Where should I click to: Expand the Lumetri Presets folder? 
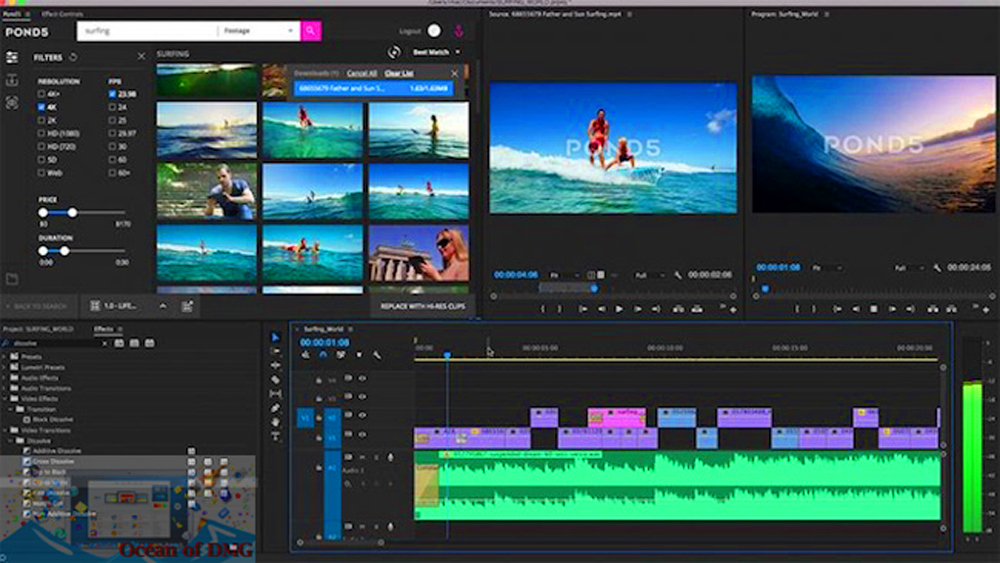[5, 367]
